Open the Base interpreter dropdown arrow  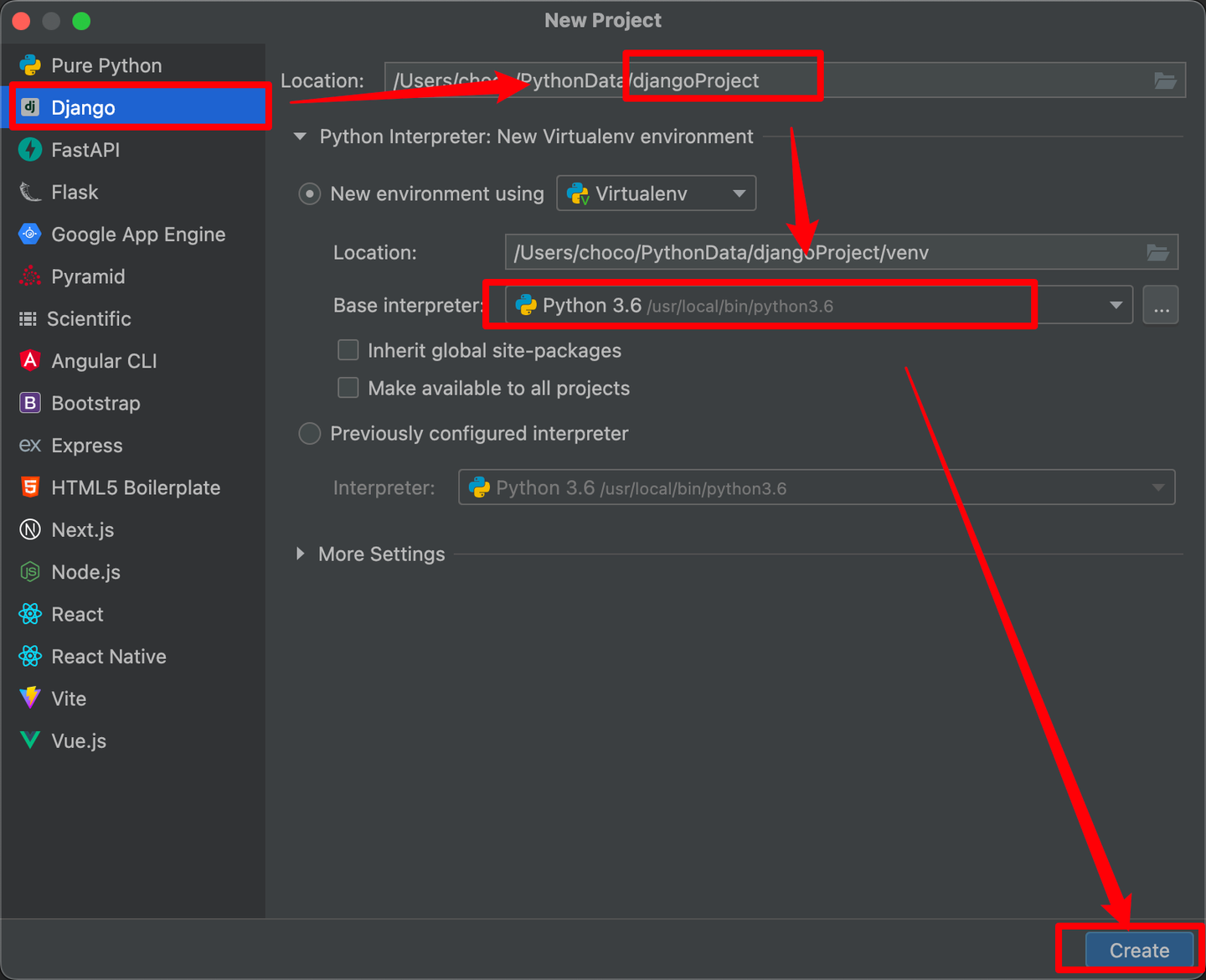tap(1116, 306)
